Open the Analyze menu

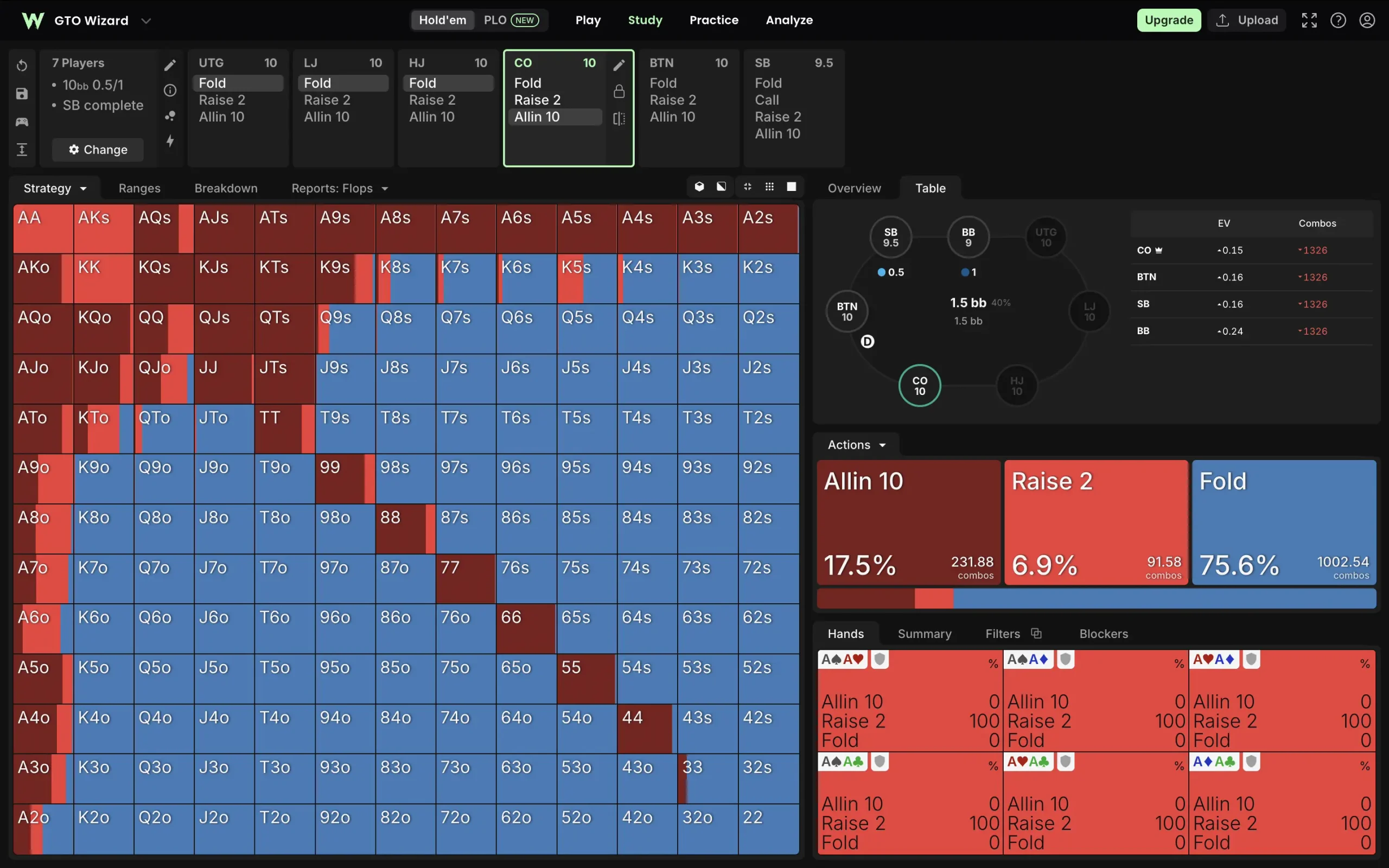click(789, 20)
